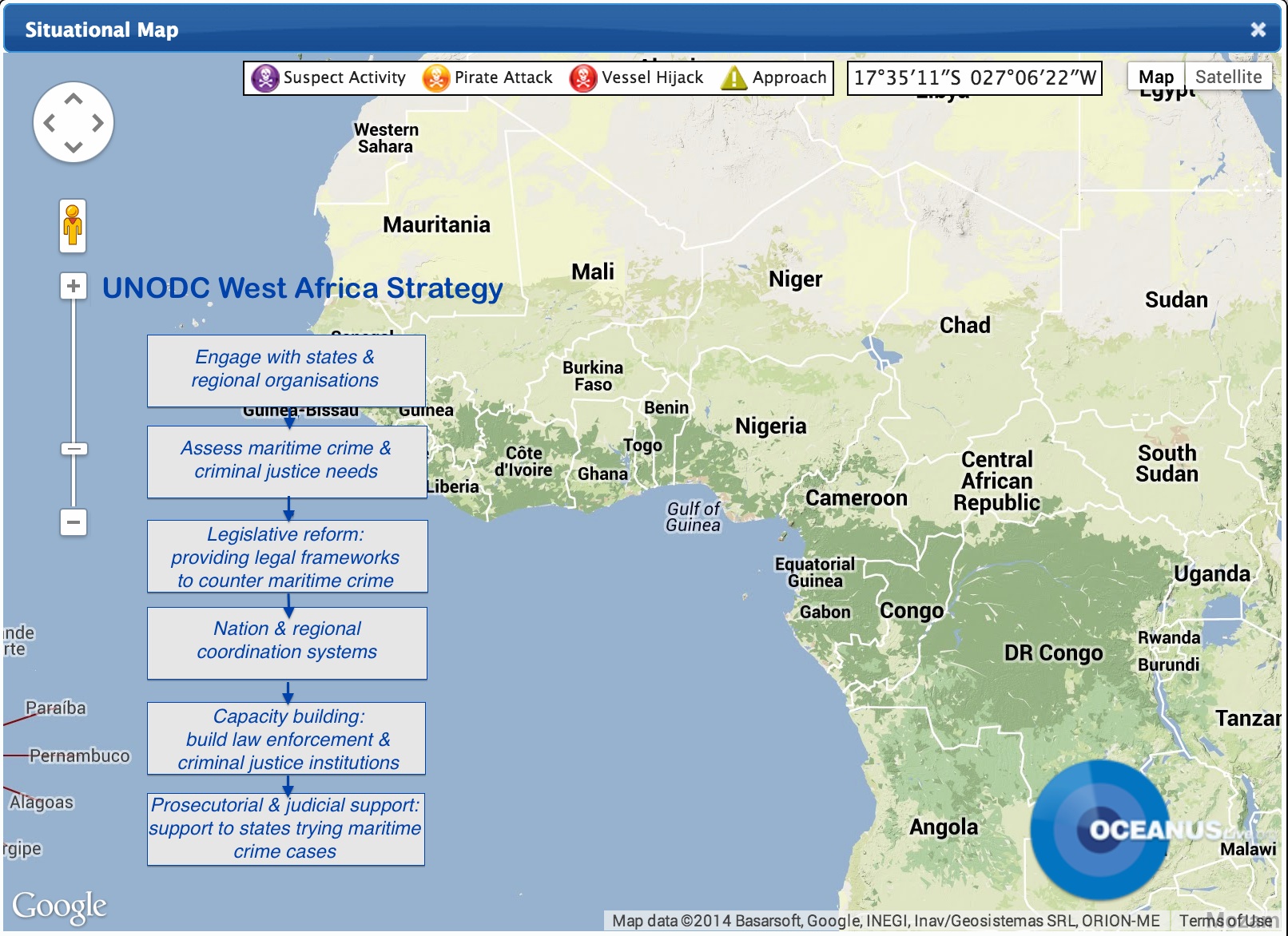Click the Chad label on the map
This screenshot has height=936, width=1288.
coord(964,325)
